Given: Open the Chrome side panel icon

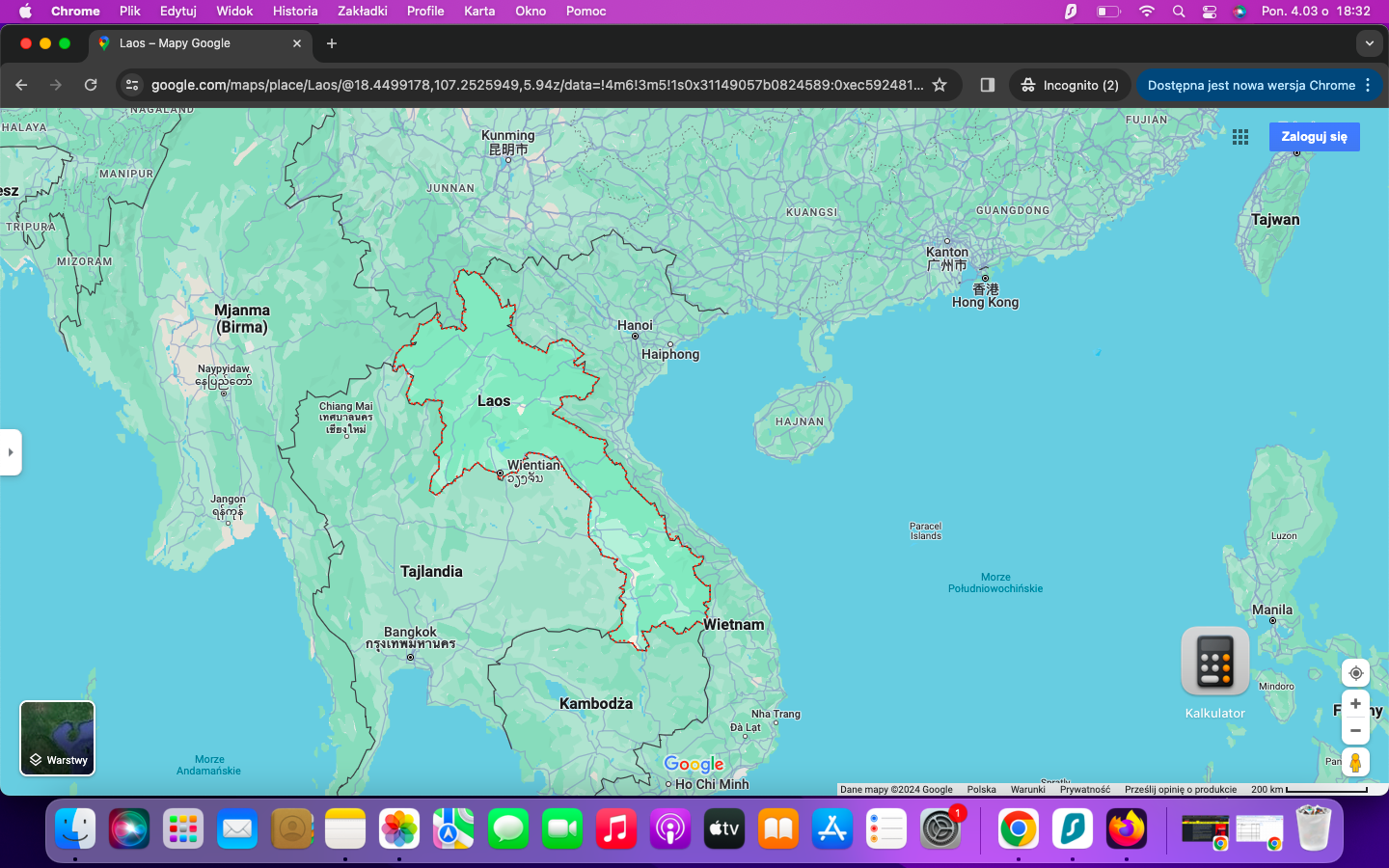Looking at the screenshot, I should 987,85.
